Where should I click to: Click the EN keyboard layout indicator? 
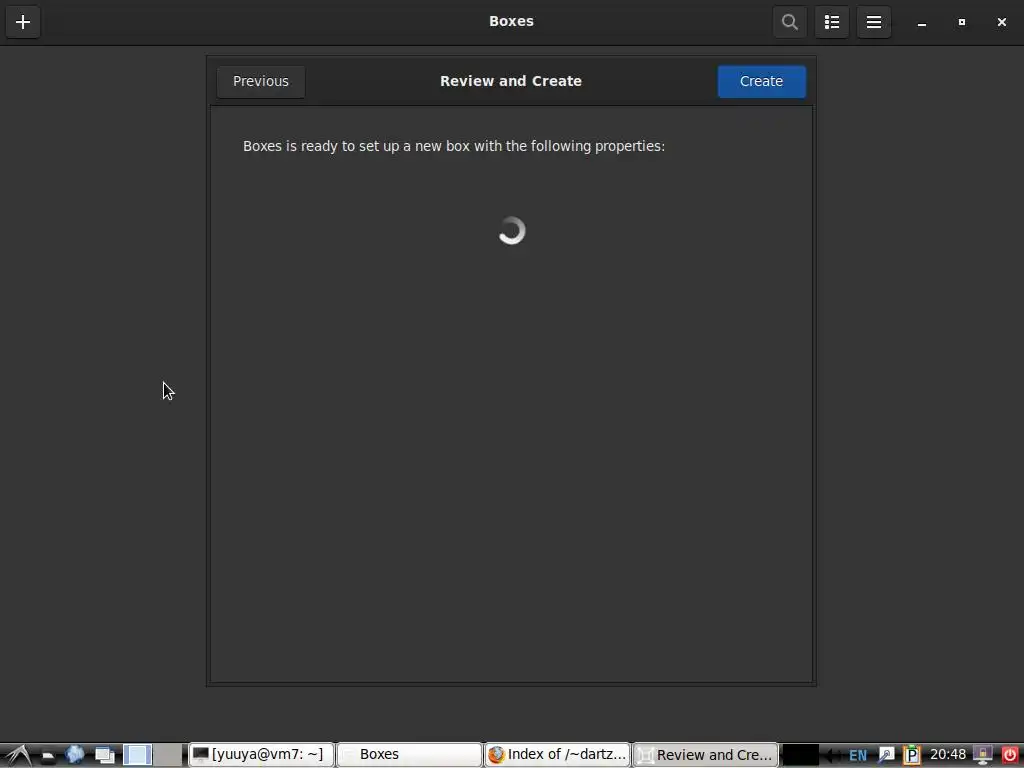(857, 756)
